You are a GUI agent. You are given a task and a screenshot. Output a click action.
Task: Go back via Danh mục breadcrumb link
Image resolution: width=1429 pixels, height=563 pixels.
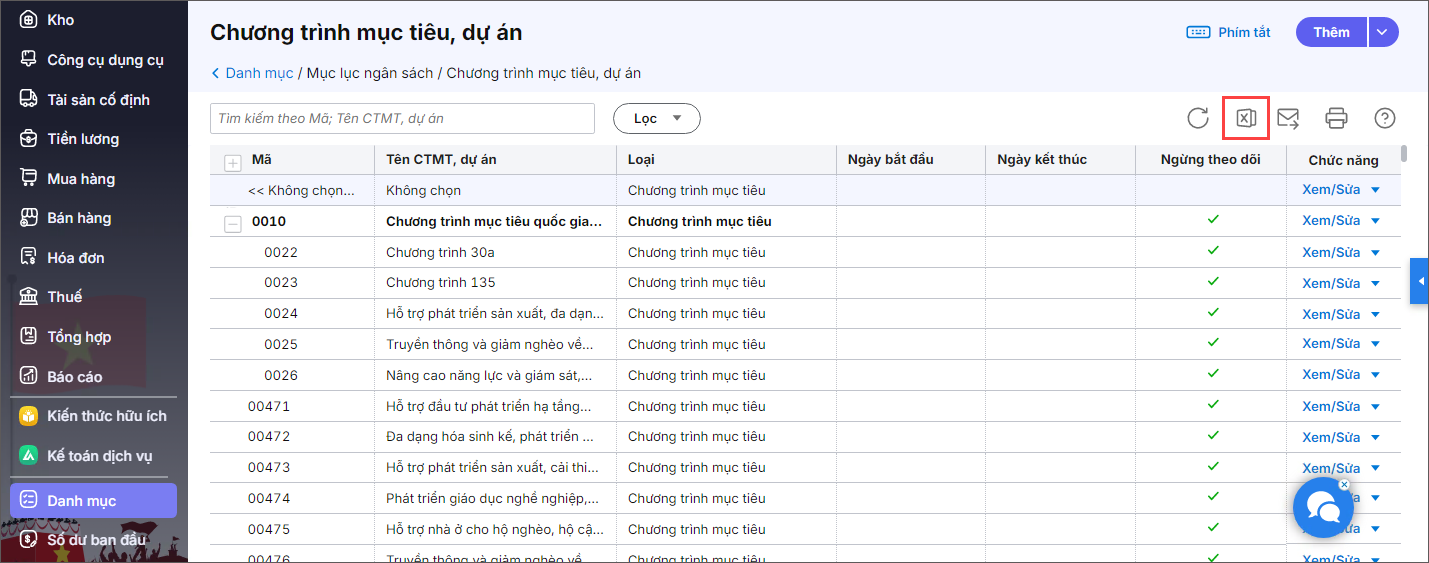coord(258,73)
